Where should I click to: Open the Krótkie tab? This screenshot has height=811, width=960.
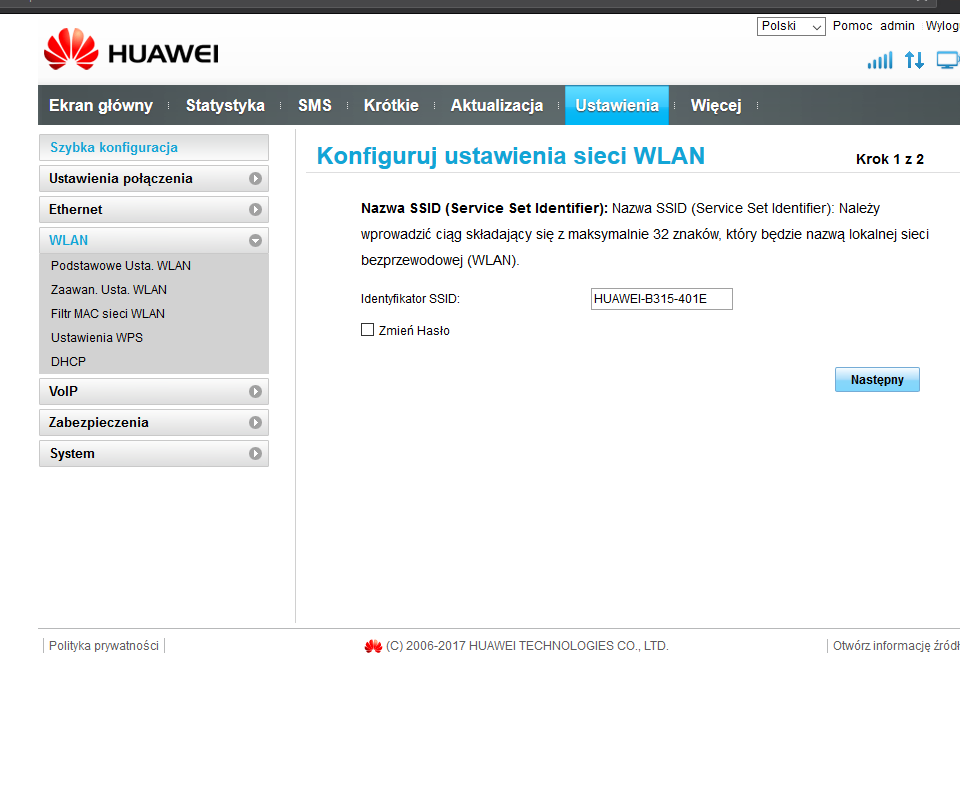[391, 105]
